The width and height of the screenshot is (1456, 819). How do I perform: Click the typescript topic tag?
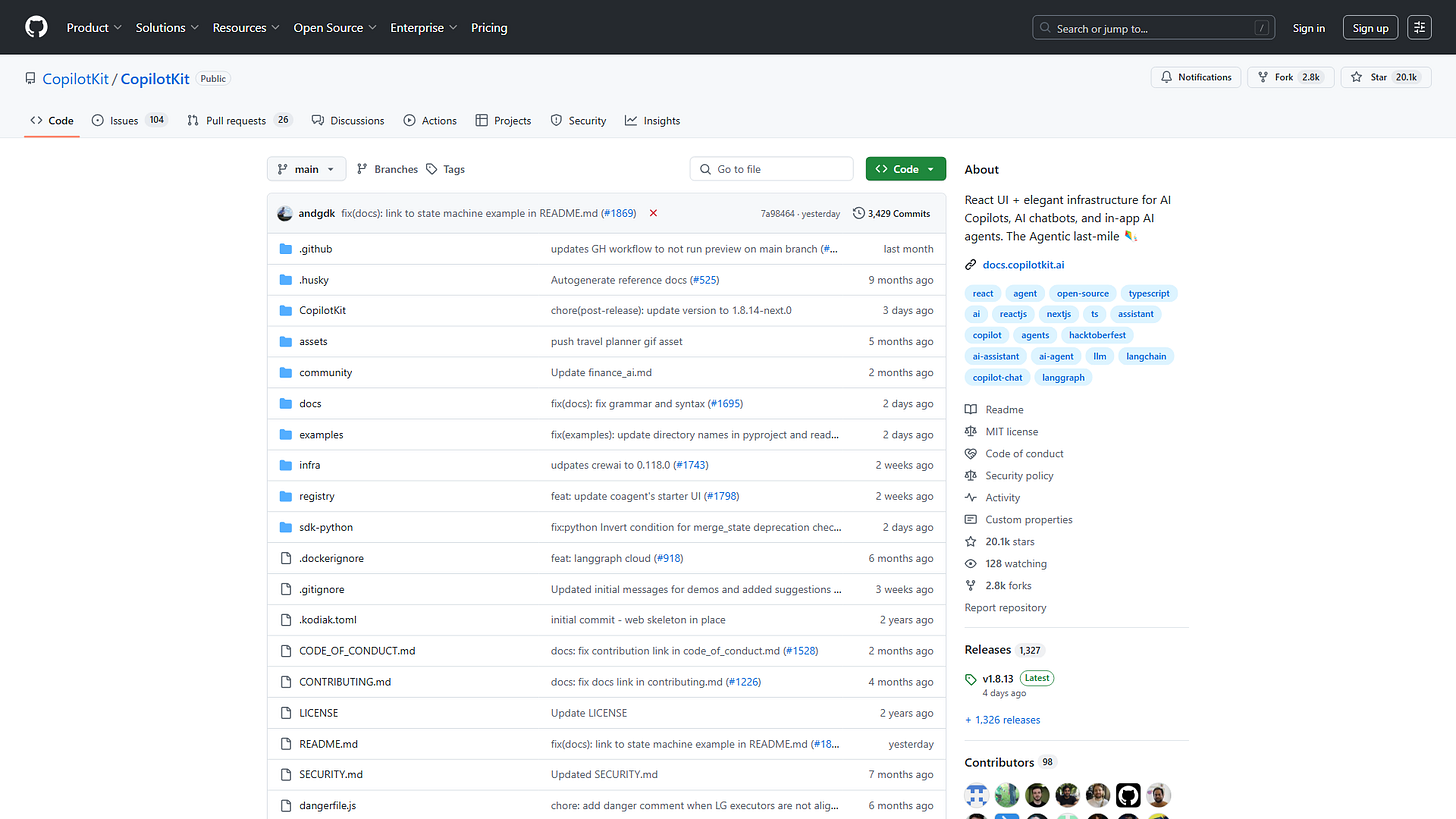1149,293
